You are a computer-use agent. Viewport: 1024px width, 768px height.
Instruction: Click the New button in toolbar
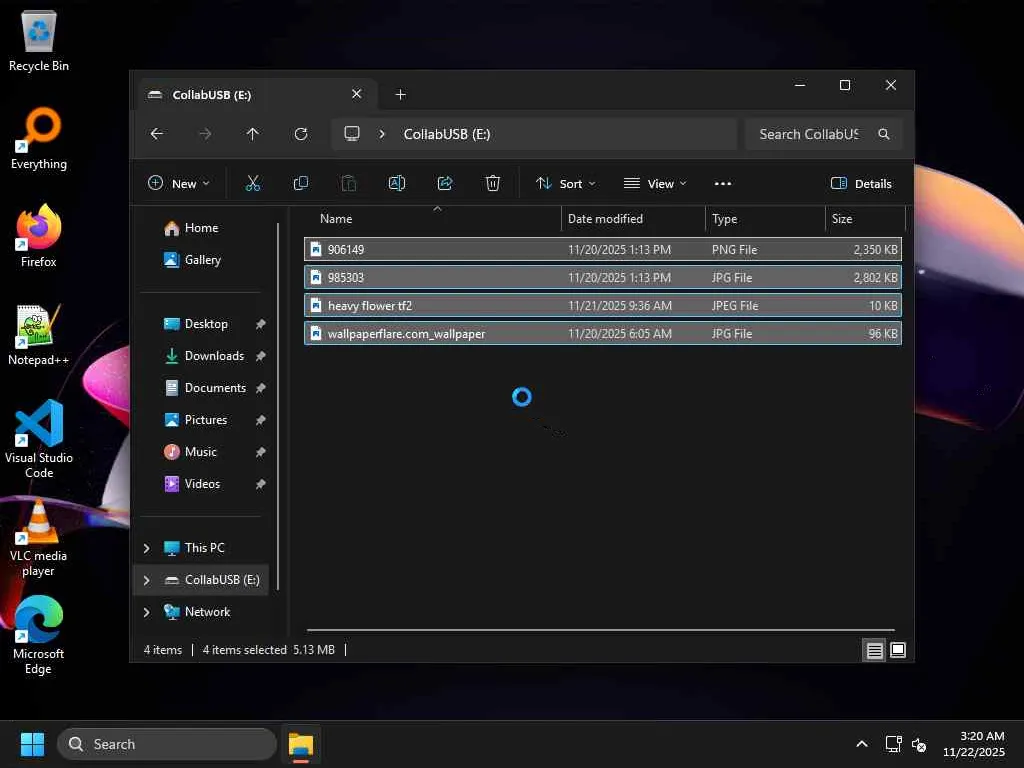[179, 183]
